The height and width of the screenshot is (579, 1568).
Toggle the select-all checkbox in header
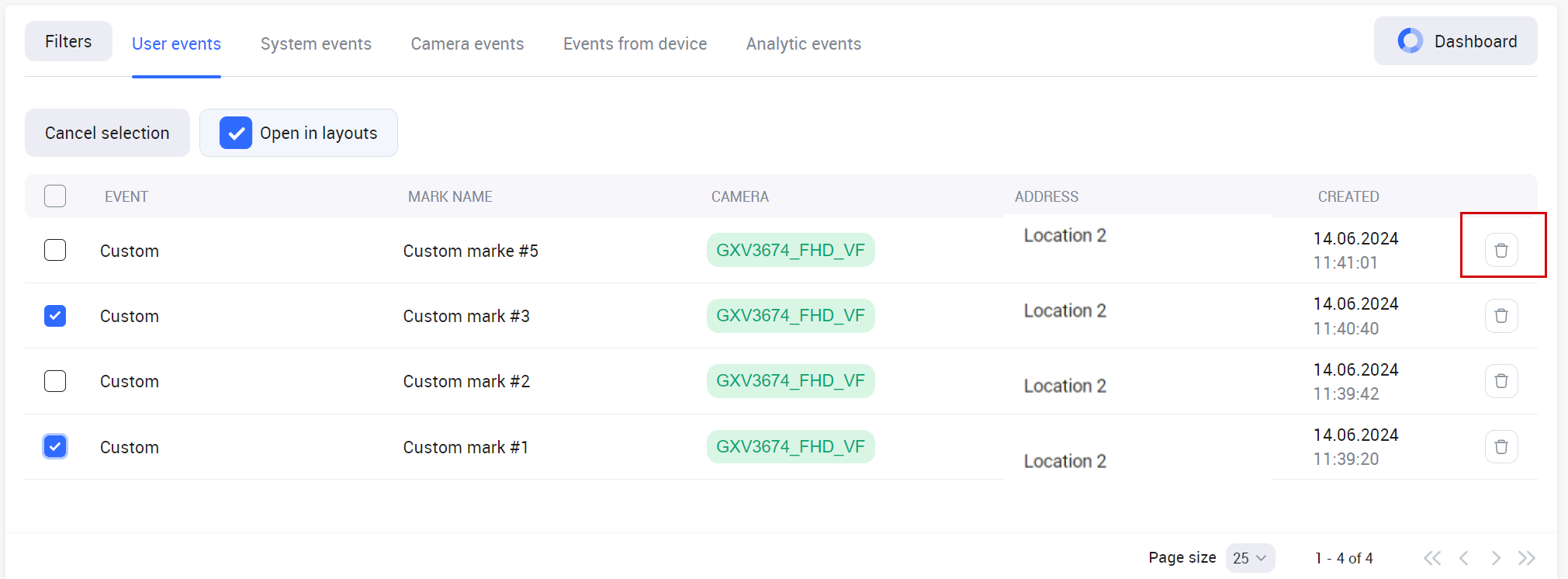point(55,196)
